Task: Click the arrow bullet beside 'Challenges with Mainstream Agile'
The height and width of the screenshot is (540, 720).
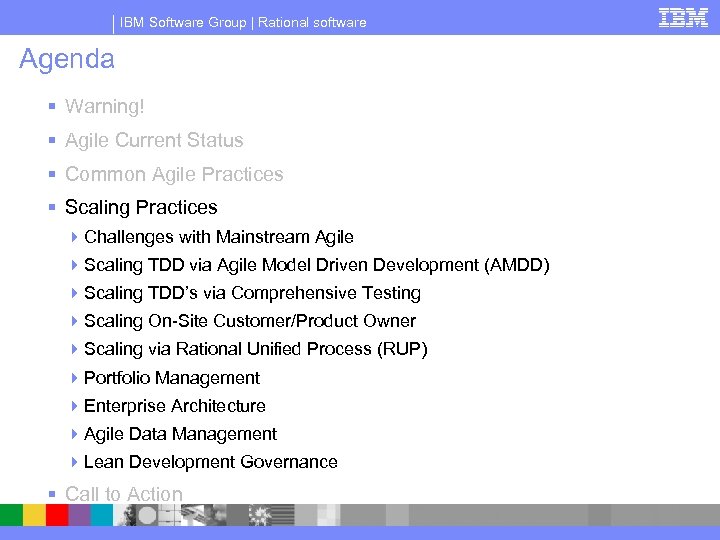Action: click(x=74, y=237)
